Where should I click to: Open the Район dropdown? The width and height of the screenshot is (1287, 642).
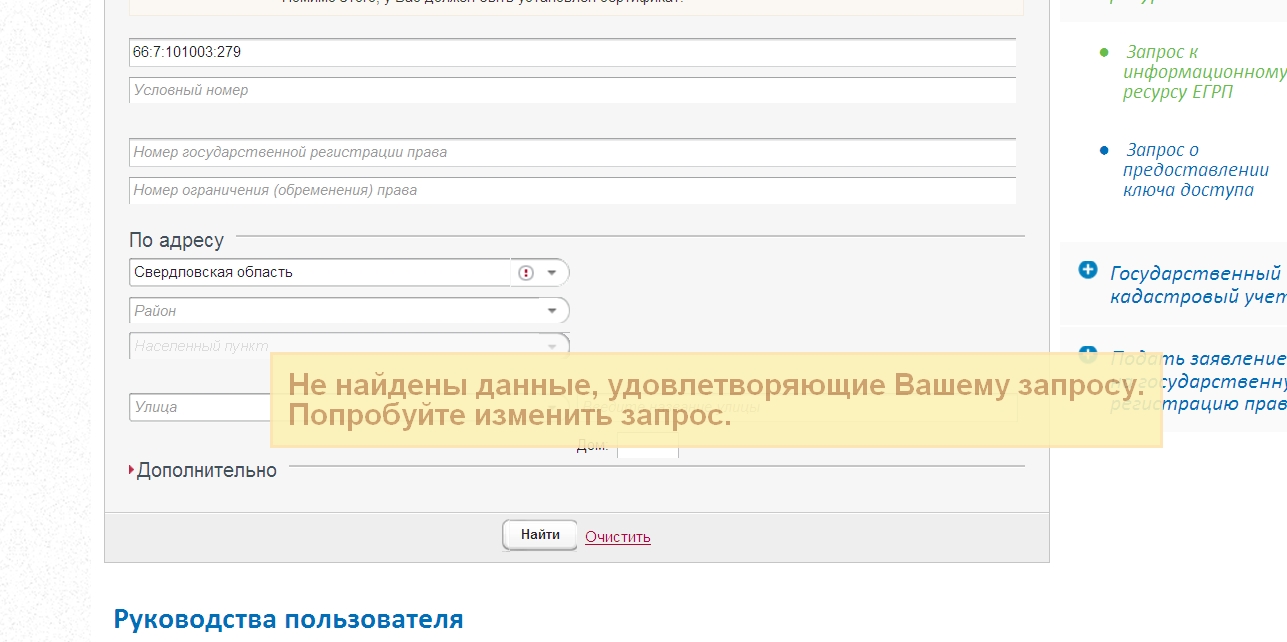(552, 310)
